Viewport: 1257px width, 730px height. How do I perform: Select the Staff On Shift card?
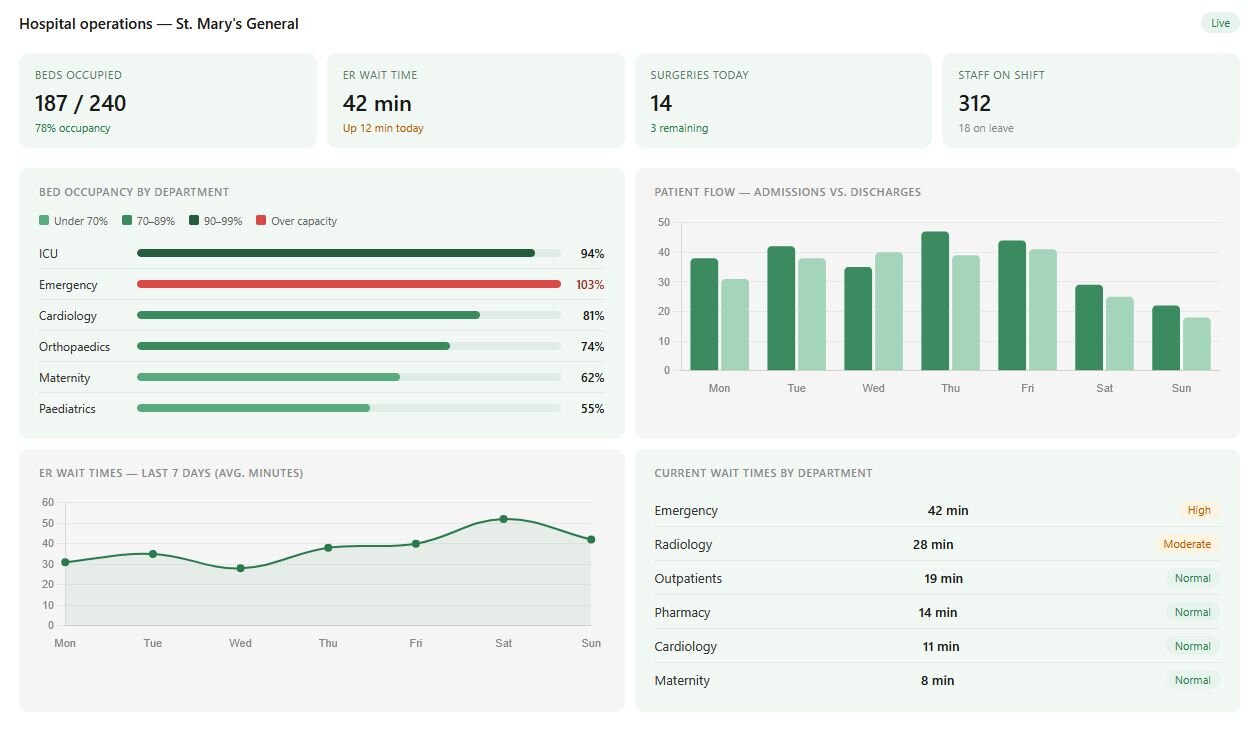click(x=1091, y=101)
